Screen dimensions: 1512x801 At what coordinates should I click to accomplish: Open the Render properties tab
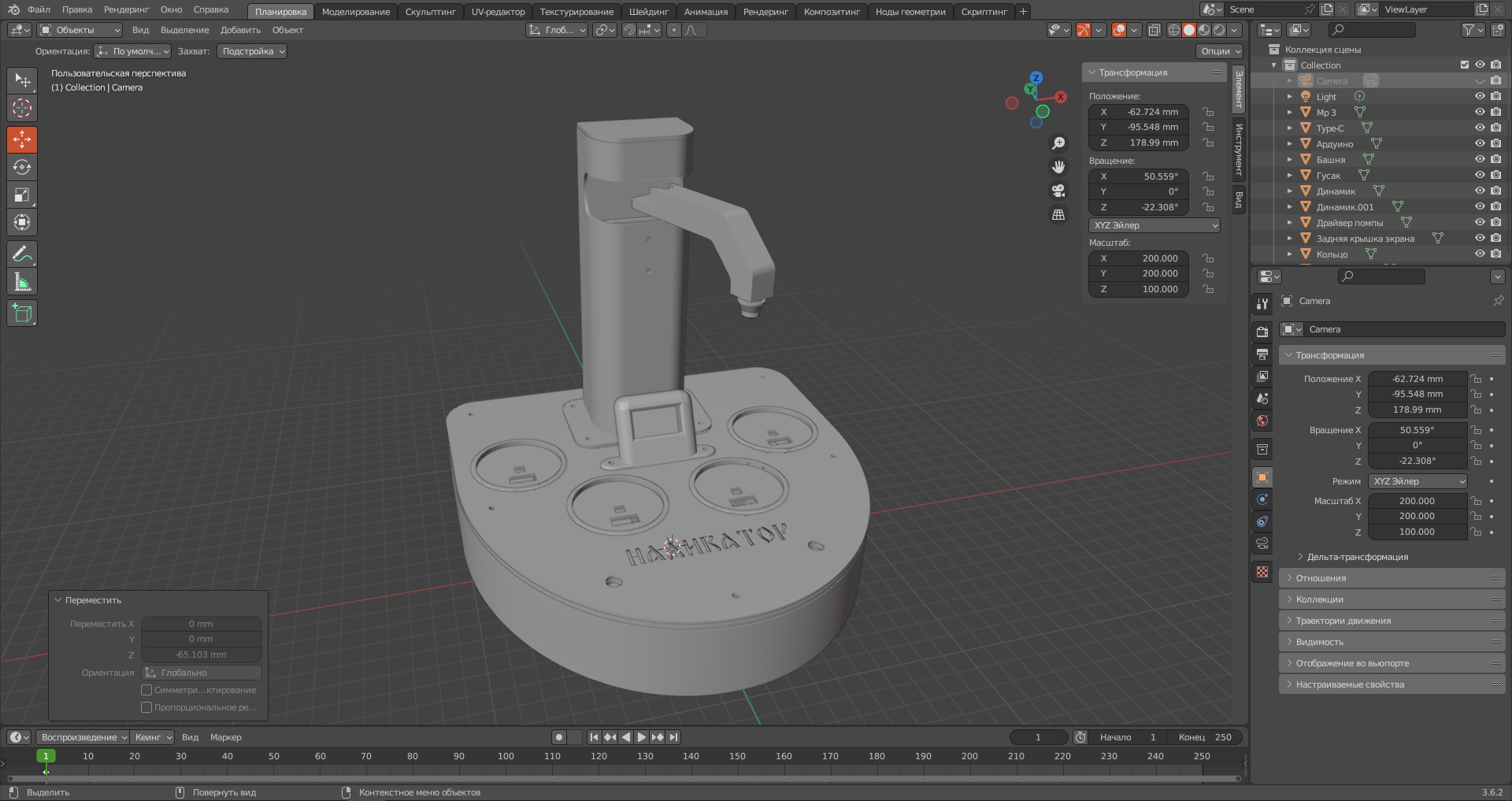[x=1262, y=332]
